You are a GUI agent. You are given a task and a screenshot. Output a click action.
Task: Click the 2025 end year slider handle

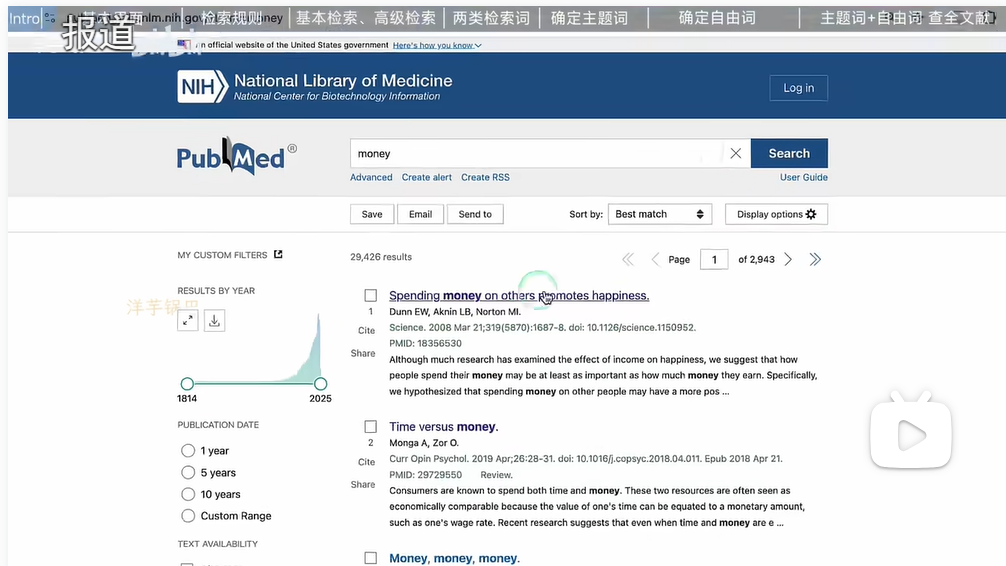[320, 384]
